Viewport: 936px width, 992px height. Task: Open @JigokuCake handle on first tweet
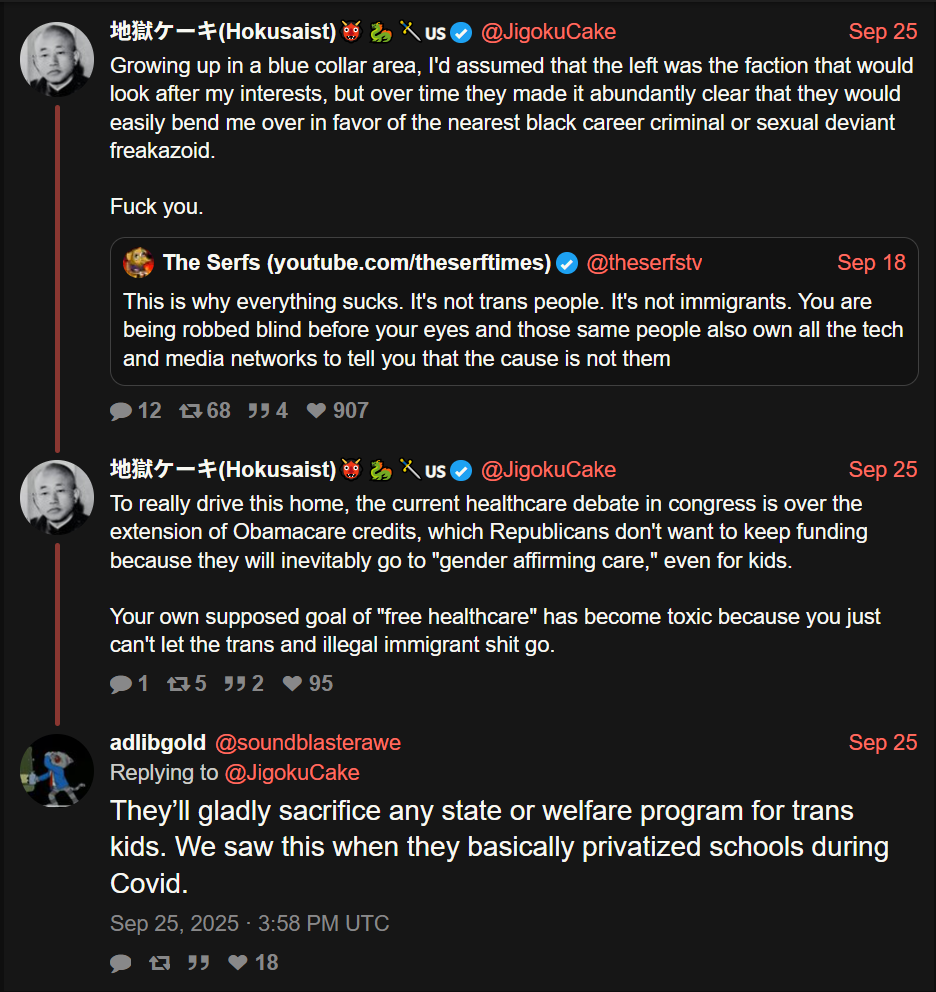pyautogui.click(x=548, y=32)
